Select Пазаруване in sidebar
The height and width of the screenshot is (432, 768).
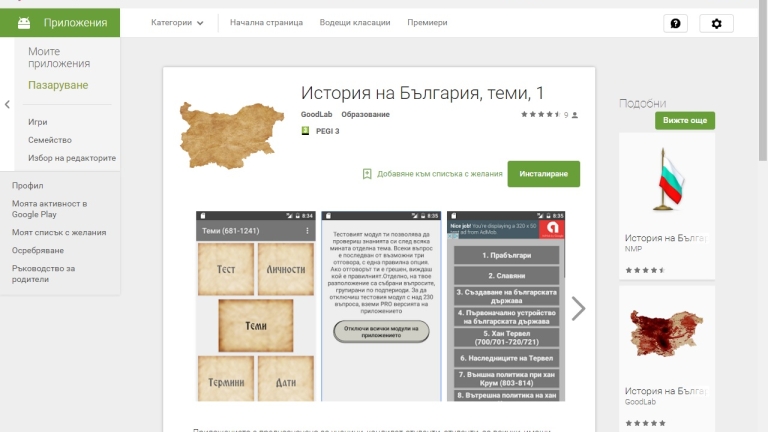coord(58,85)
